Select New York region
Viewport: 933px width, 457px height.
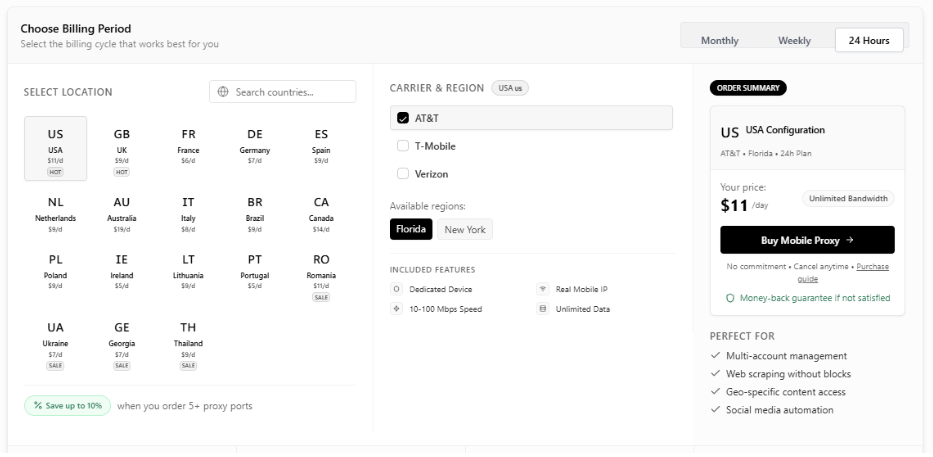tap(465, 229)
